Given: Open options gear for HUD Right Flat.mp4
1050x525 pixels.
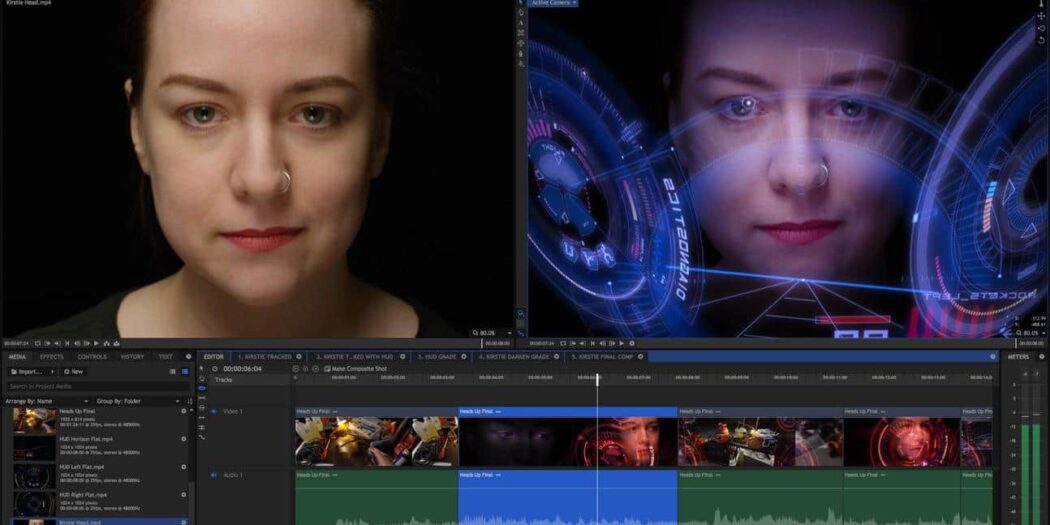Looking at the screenshot, I should [x=183, y=495].
